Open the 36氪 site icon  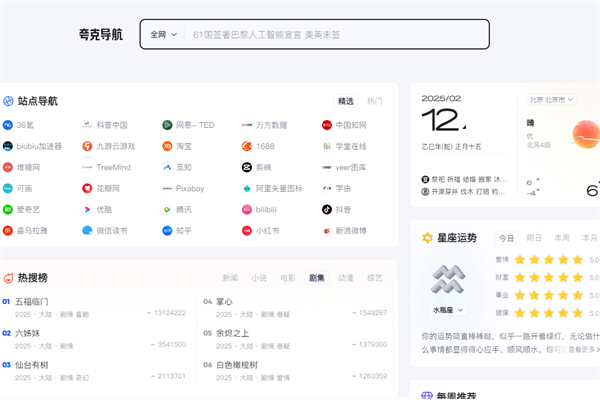[x=8, y=125]
